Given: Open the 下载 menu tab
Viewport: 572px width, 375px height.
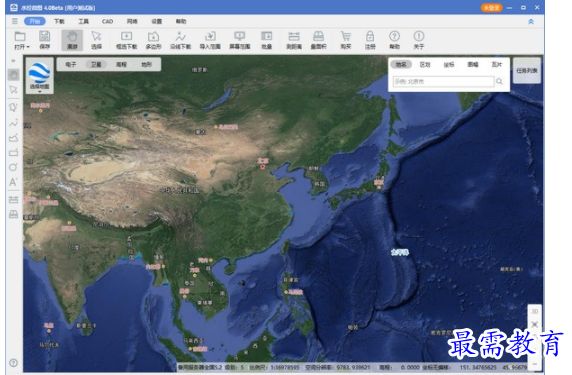Looking at the screenshot, I should (59, 21).
